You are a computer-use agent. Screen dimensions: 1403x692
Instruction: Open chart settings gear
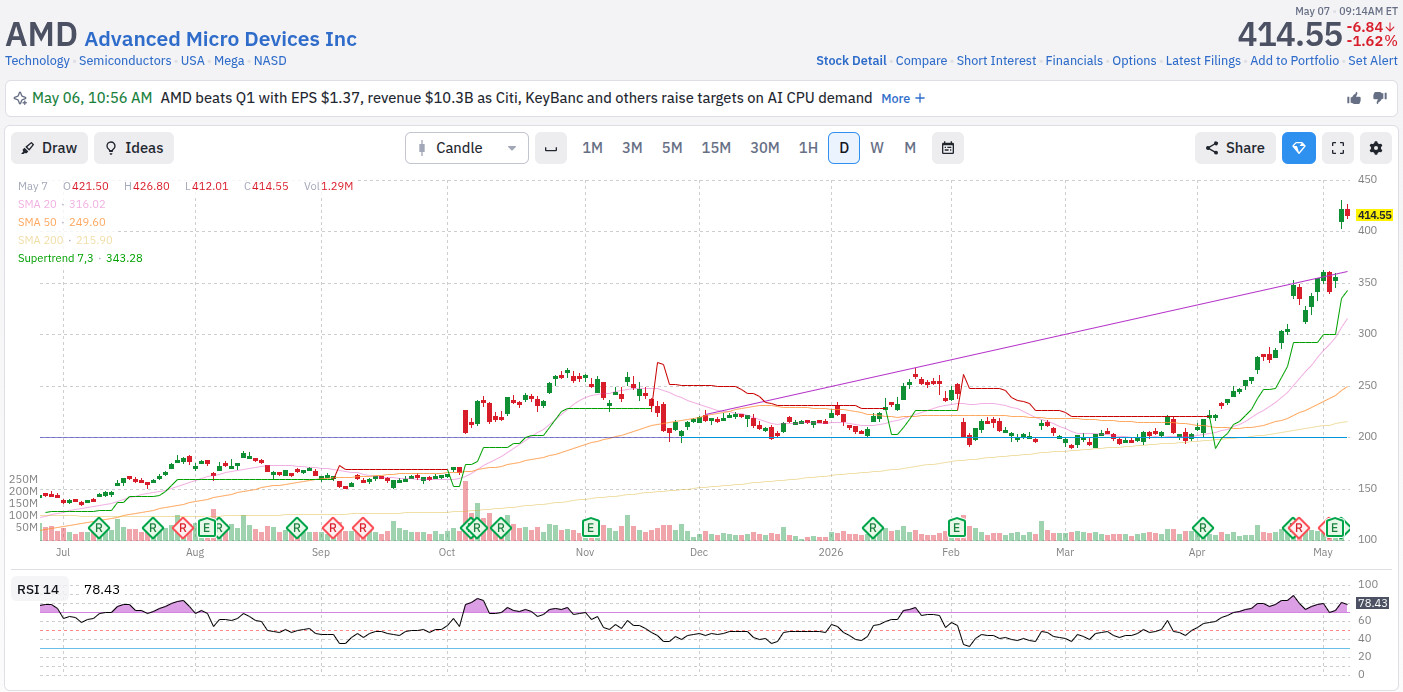point(1376,148)
